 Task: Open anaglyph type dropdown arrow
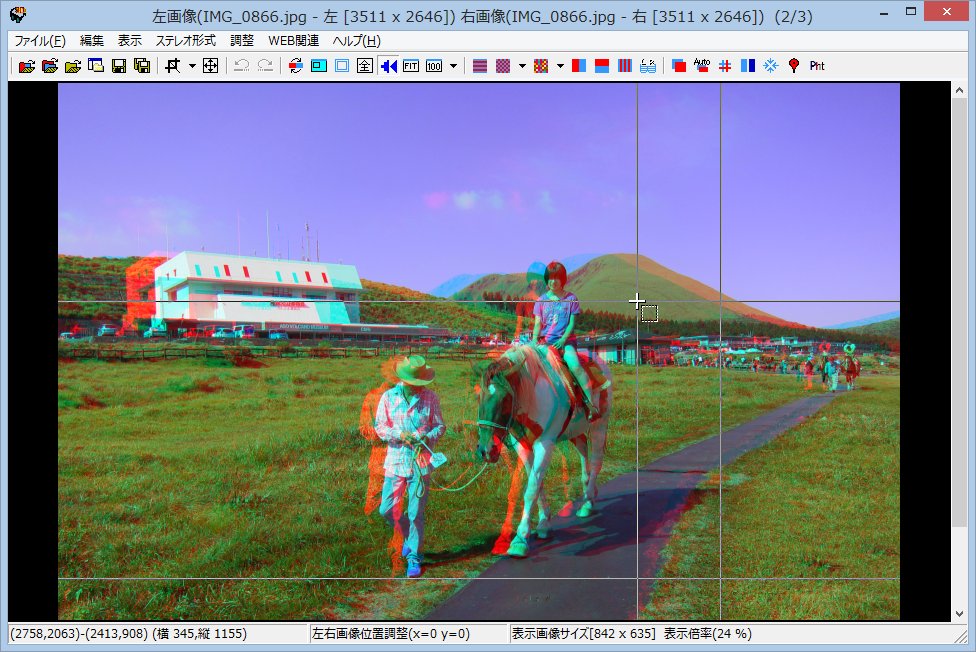pos(560,66)
